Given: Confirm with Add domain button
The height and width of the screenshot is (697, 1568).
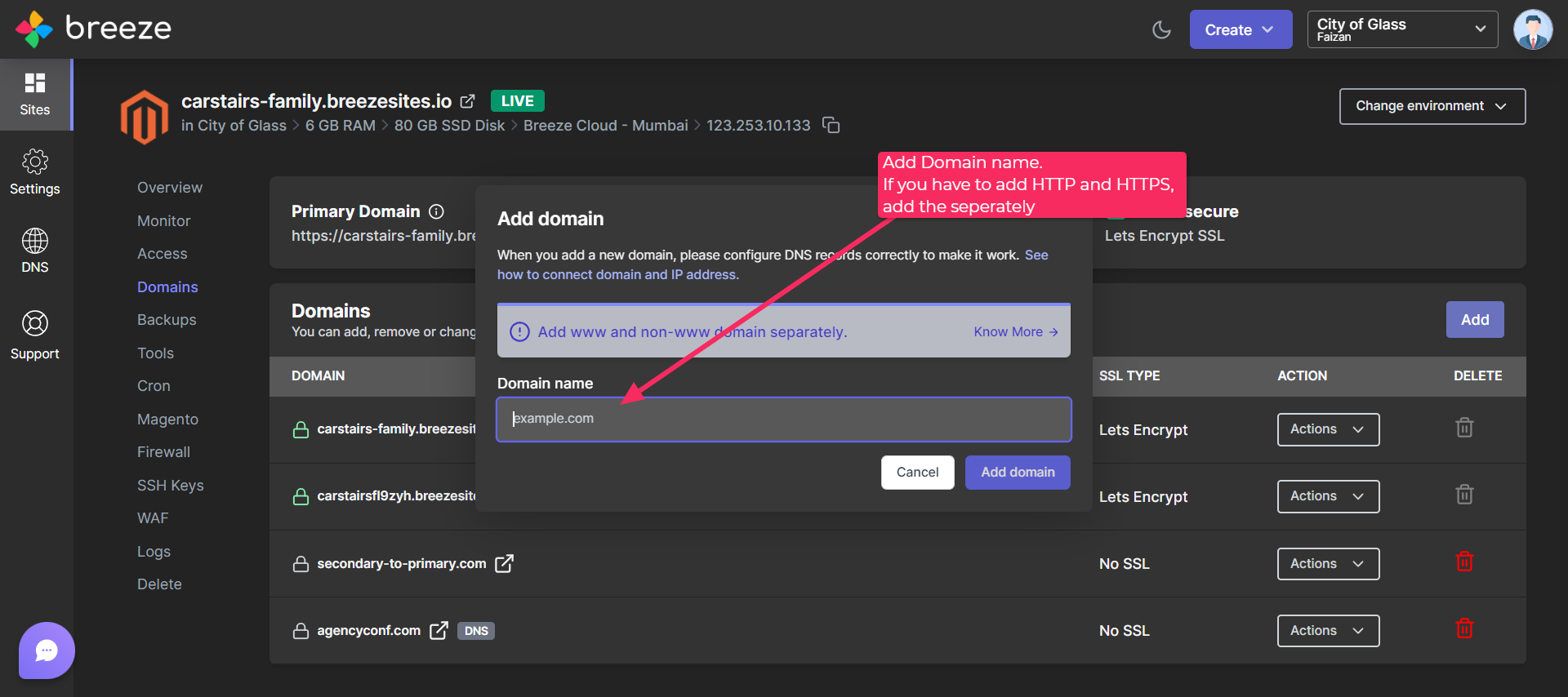Looking at the screenshot, I should click(1018, 473).
